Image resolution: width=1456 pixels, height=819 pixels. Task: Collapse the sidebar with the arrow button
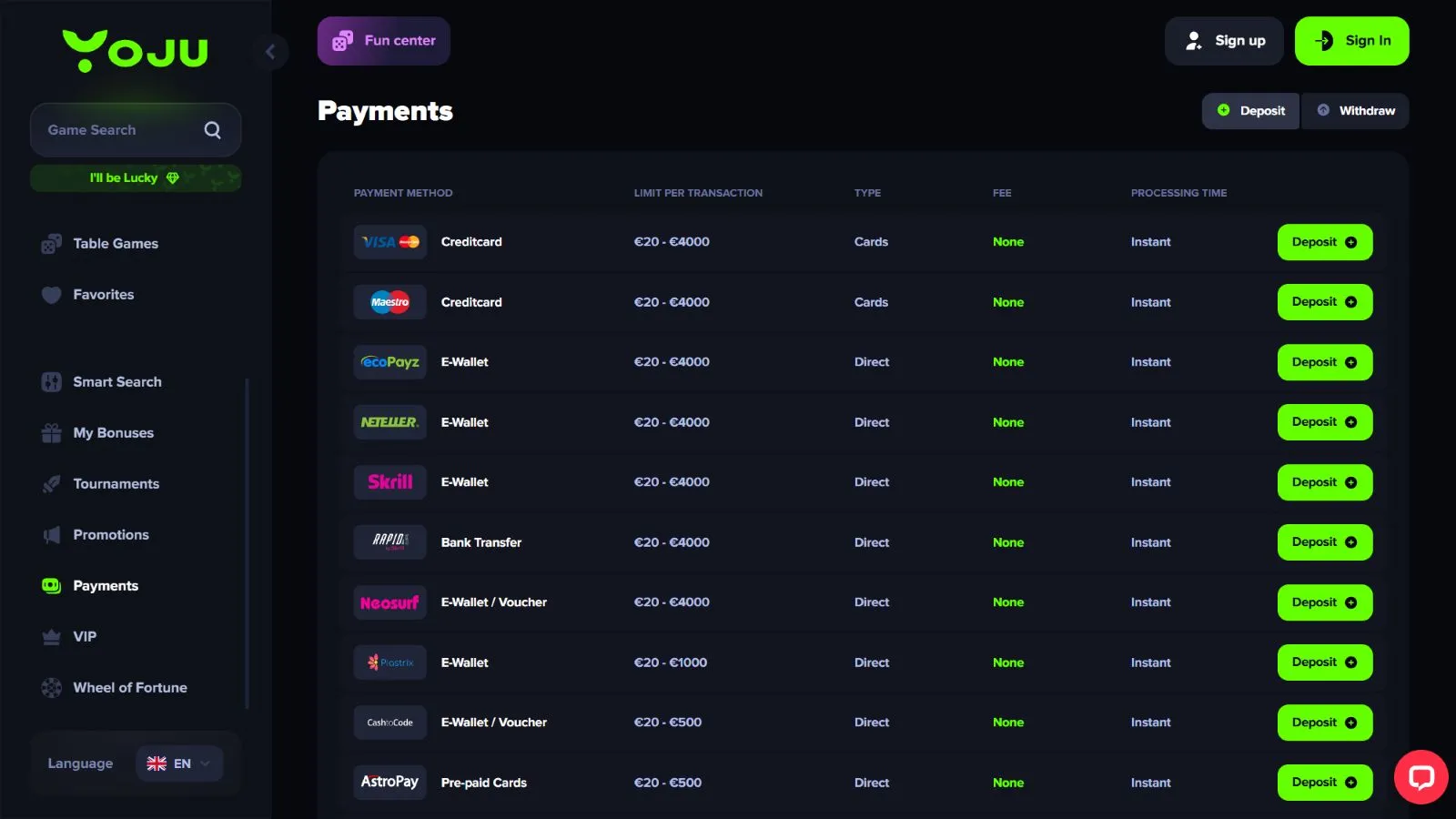pos(270,52)
